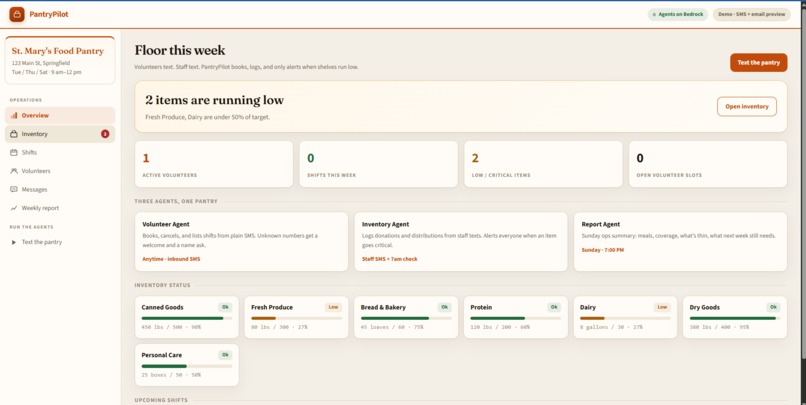806x405 pixels.
Task: Click the '123 Main St, Springfield' address
Action: 41,63
